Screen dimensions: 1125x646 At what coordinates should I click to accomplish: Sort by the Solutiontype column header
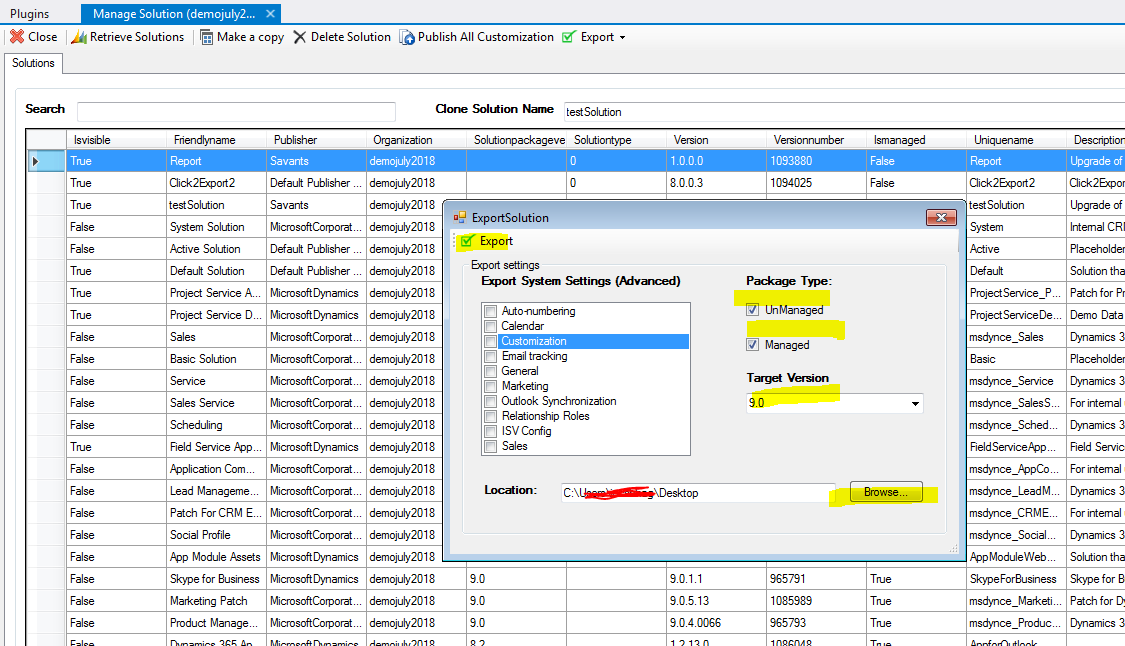[x=616, y=140]
